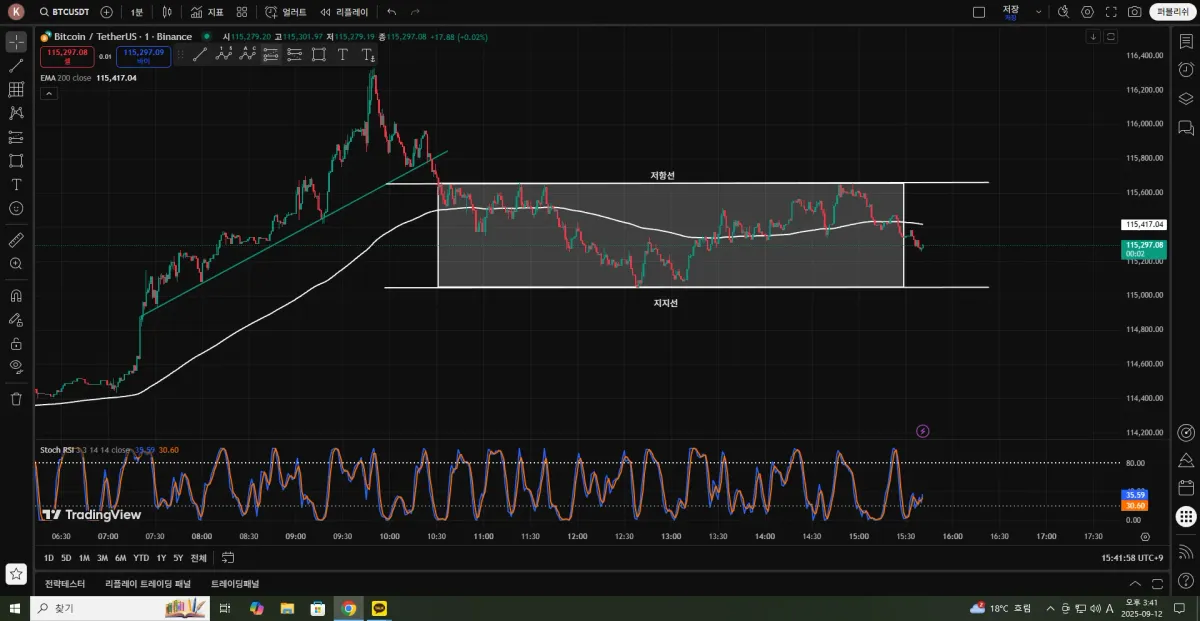Select the text tool in left sidebar
Screen dimensions: 1200x621
tap(16, 185)
